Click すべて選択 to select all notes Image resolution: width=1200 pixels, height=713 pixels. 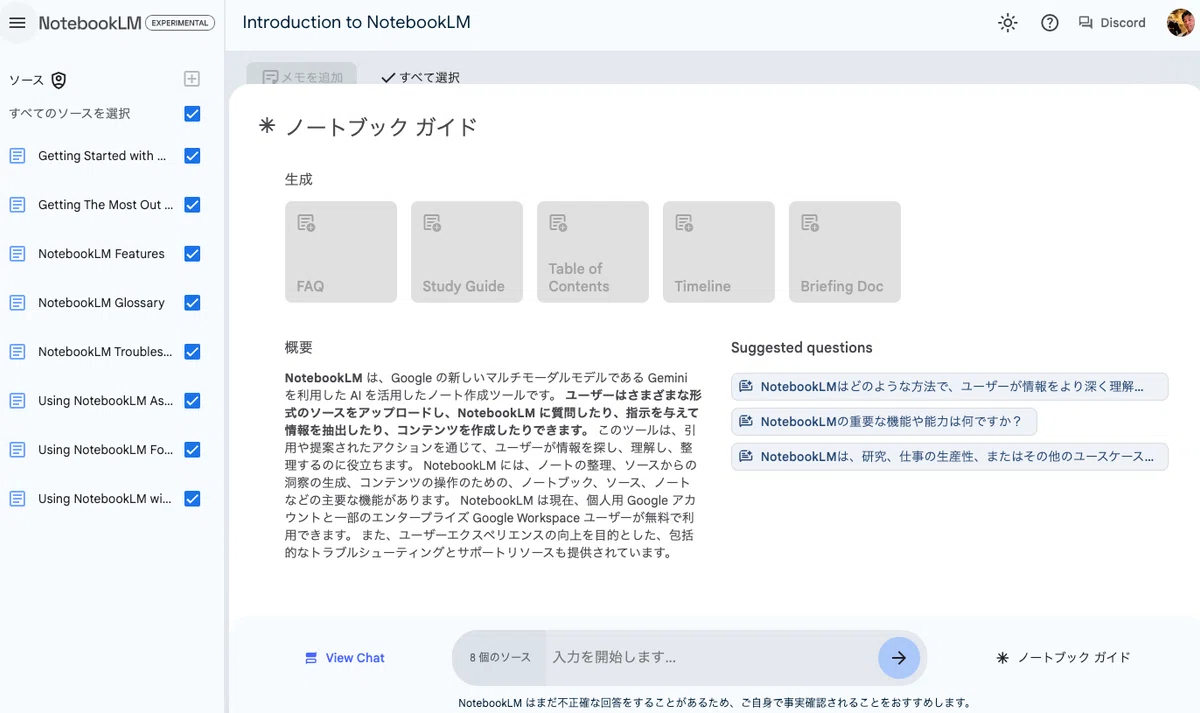pos(421,77)
